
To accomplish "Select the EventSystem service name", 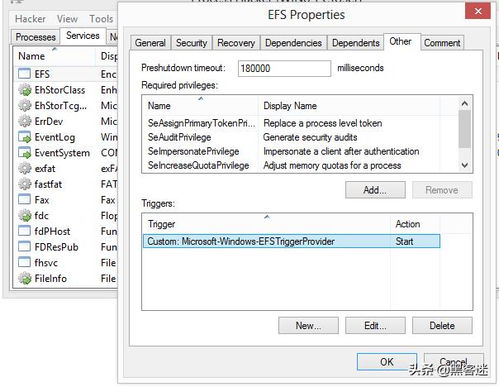I will click(x=62, y=153).
